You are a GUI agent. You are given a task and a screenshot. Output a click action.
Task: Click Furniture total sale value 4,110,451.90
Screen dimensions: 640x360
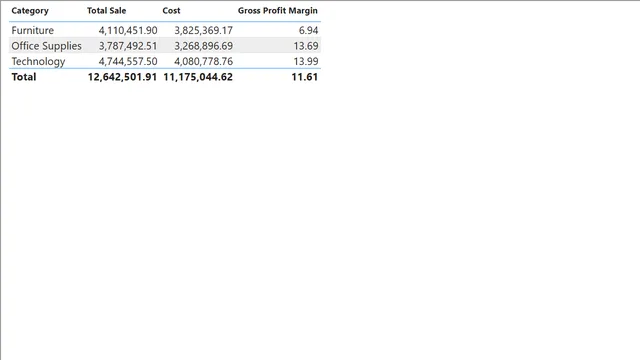coord(128,30)
